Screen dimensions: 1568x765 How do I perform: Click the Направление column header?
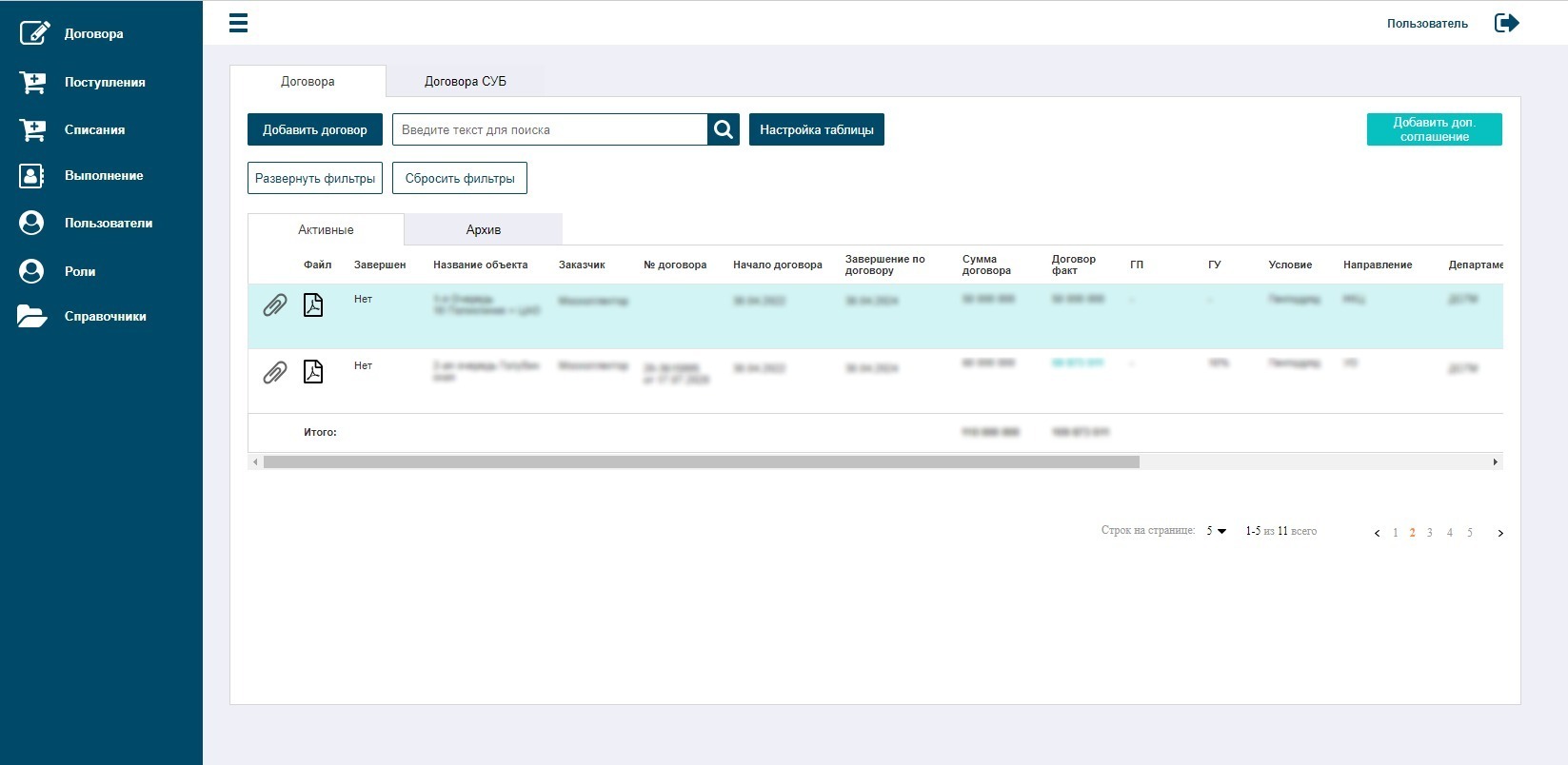1378,265
